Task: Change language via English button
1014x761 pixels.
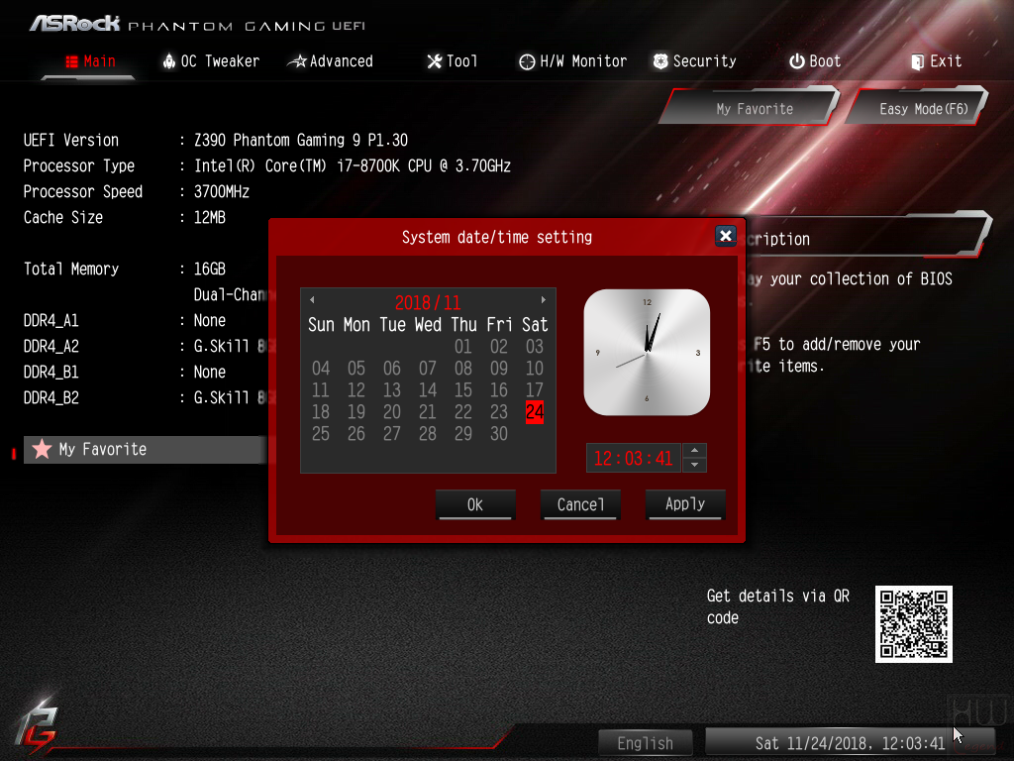Action: tap(645, 743)
